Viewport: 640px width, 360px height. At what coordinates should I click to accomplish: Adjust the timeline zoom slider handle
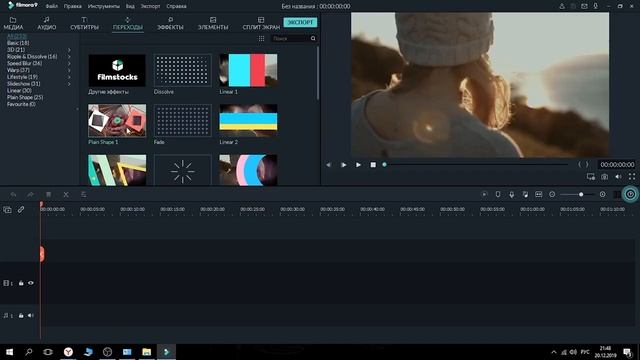point(581,194)
